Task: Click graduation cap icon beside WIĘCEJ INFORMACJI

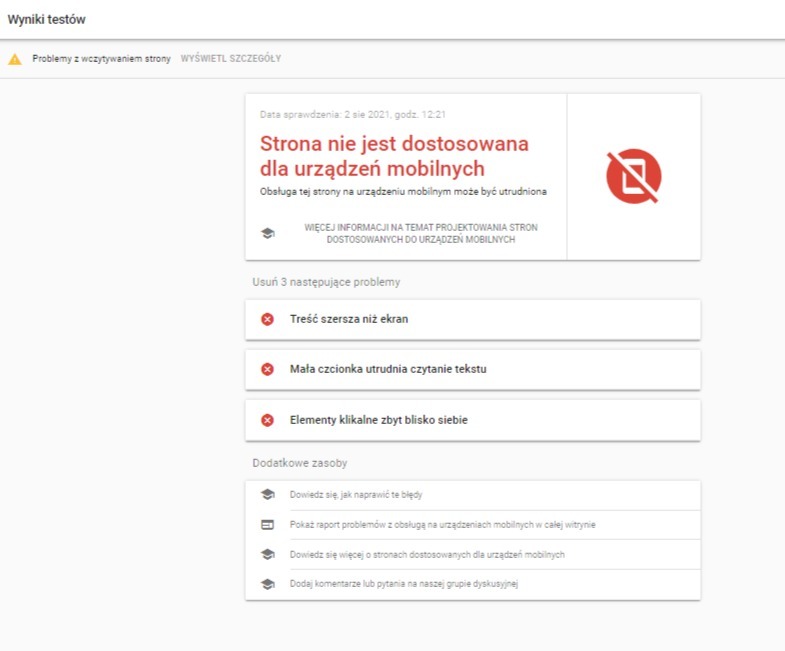Action: [268, 233]
